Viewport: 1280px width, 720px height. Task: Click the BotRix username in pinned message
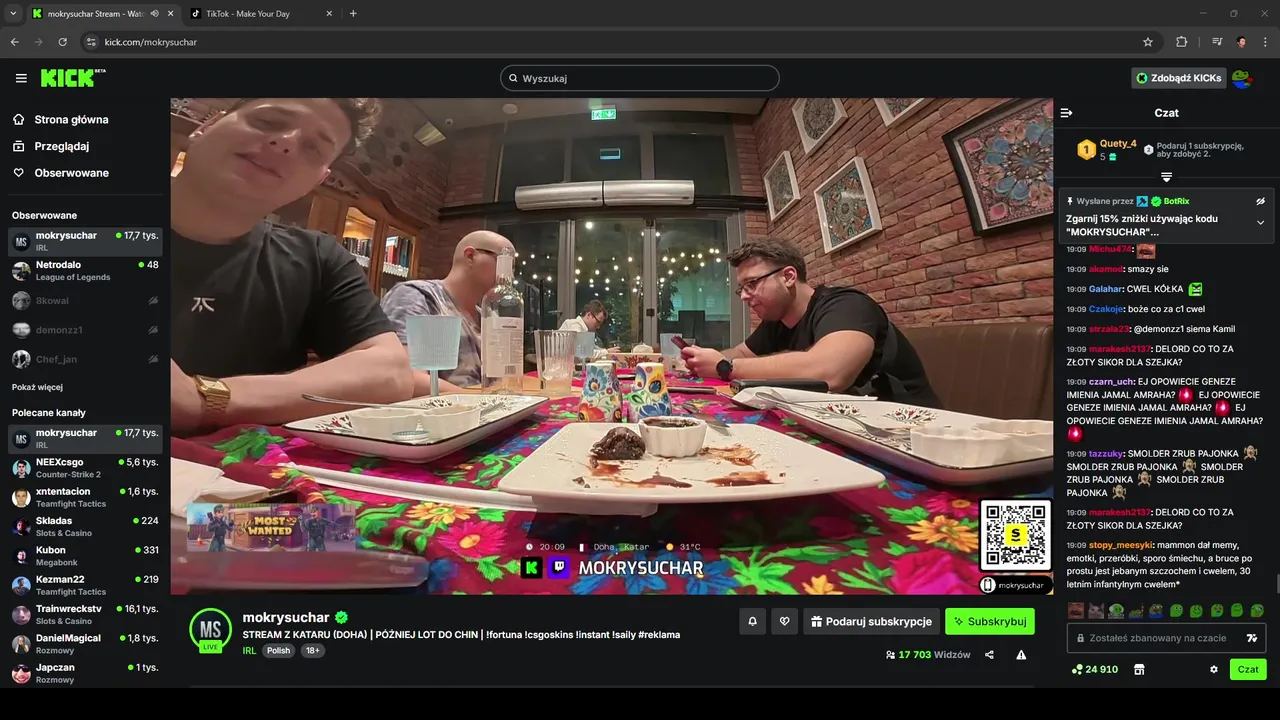[x=1176, y=201]
